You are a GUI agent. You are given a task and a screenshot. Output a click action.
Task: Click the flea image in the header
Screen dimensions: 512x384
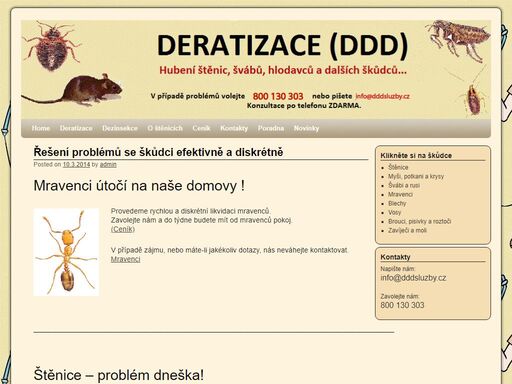coord(458,40)
